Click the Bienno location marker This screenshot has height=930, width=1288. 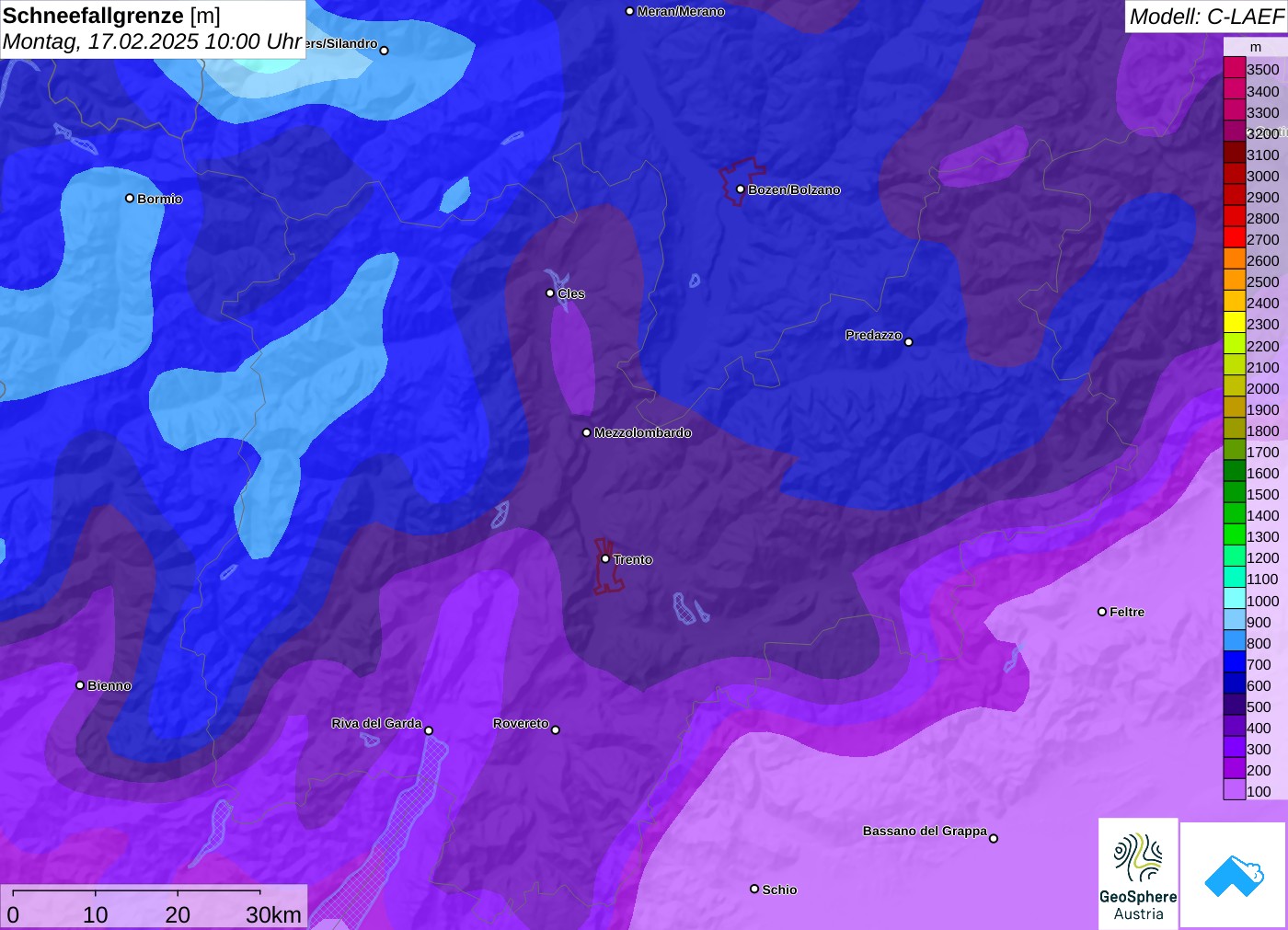coord(80,685)
